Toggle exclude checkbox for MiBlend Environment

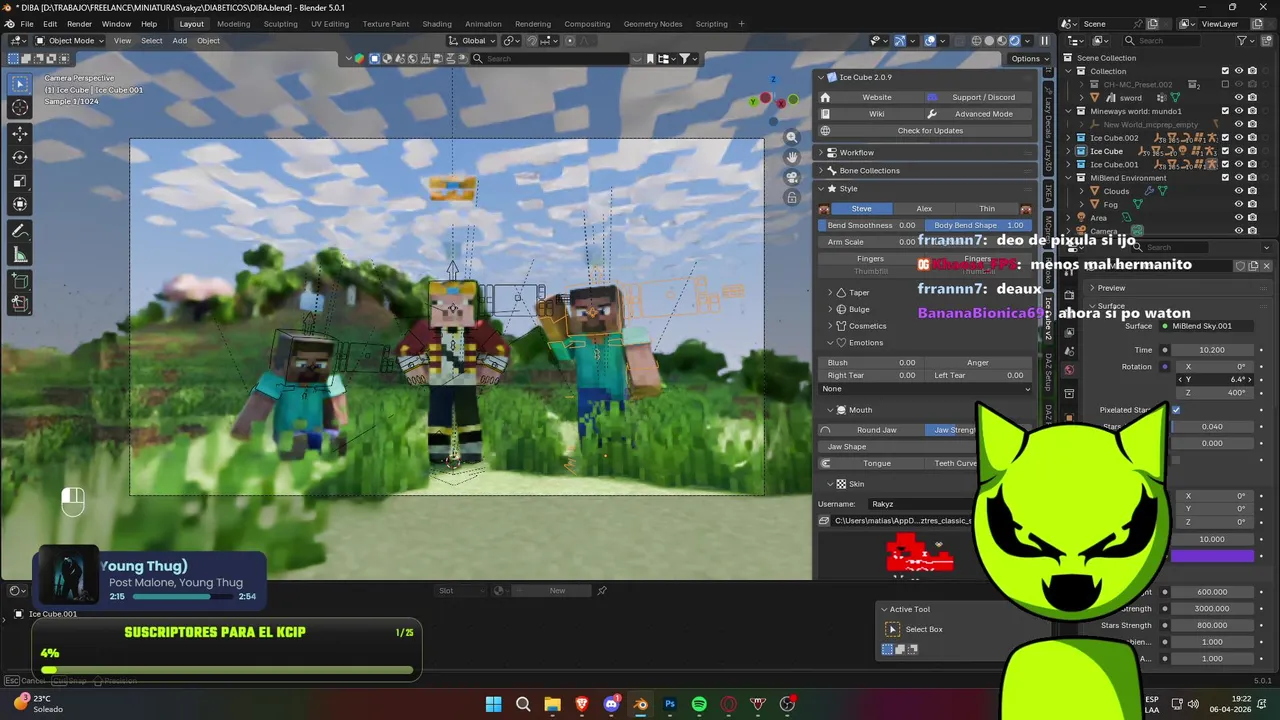pyautogui.click(x=1225, y=178)
